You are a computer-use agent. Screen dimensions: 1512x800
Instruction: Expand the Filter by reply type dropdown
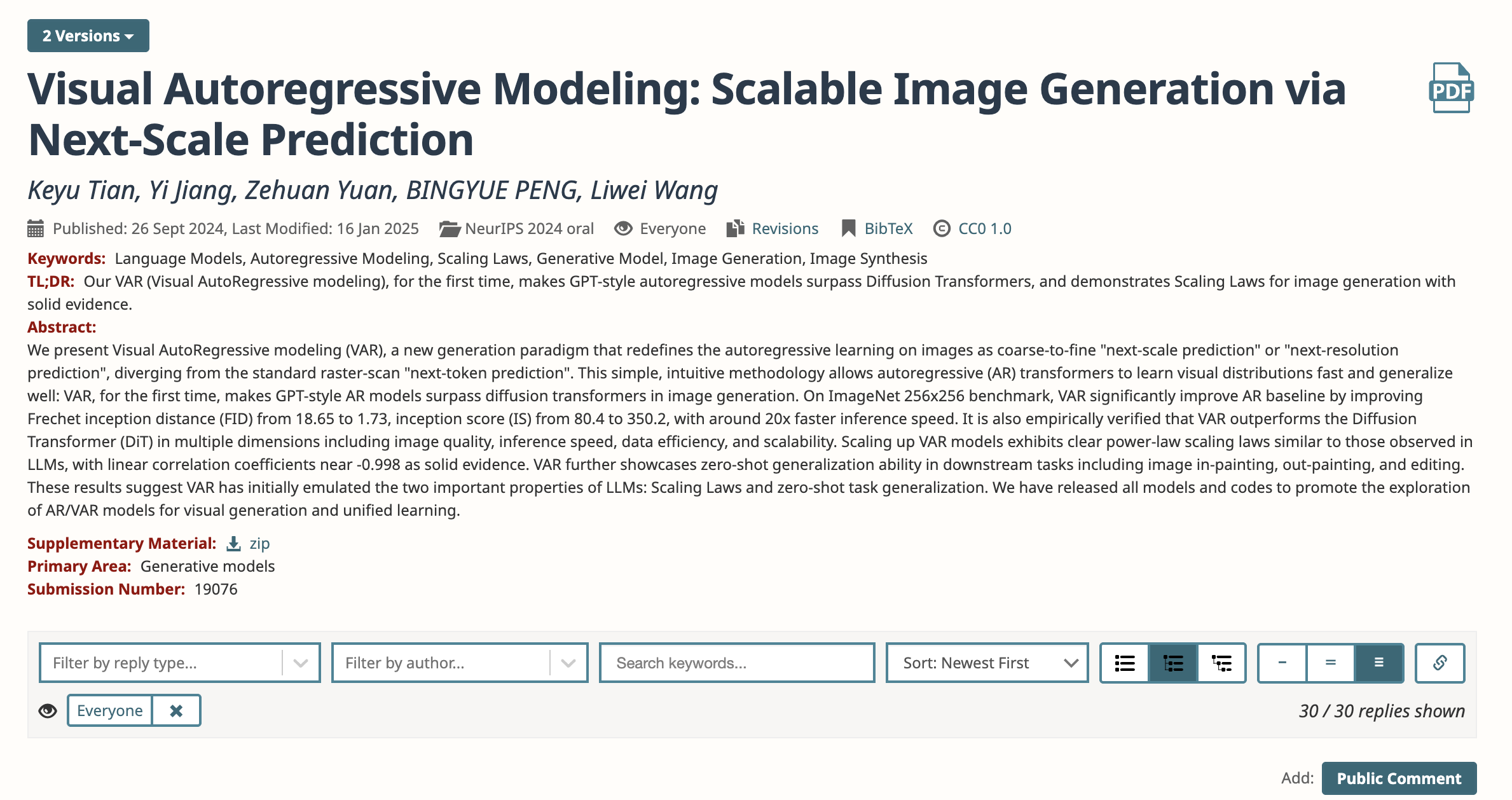[x=180, y=663]
